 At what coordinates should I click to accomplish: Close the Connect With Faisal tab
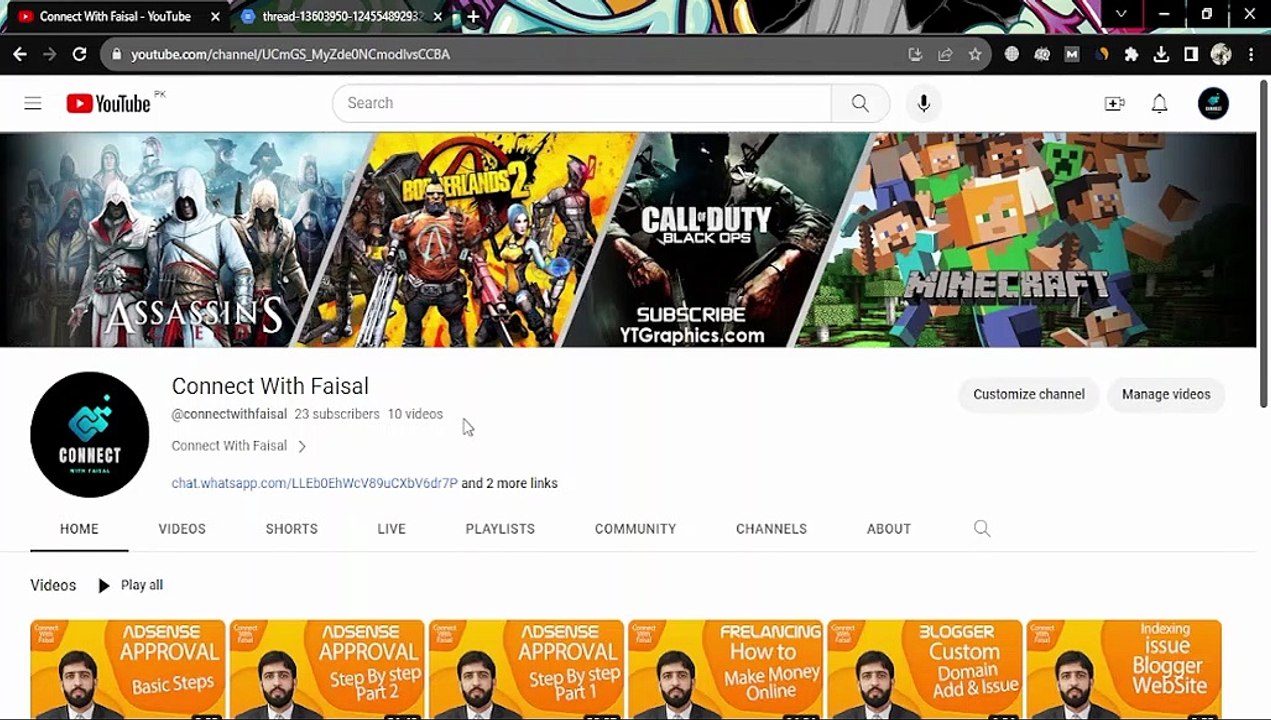[214, 16]
